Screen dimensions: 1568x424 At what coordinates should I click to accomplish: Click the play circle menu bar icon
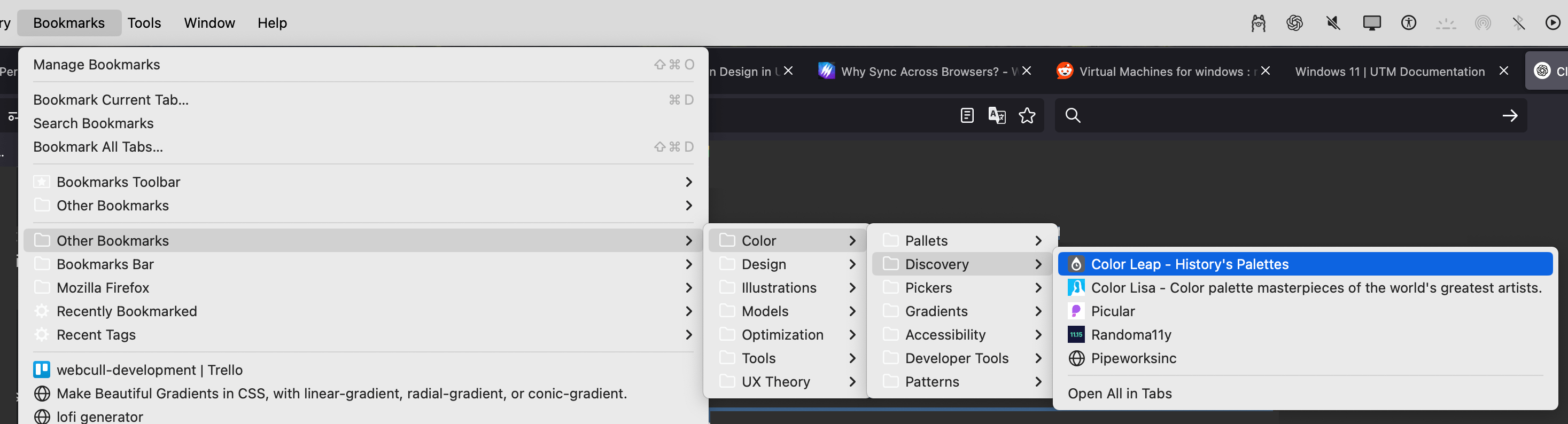click(1553, 23)
